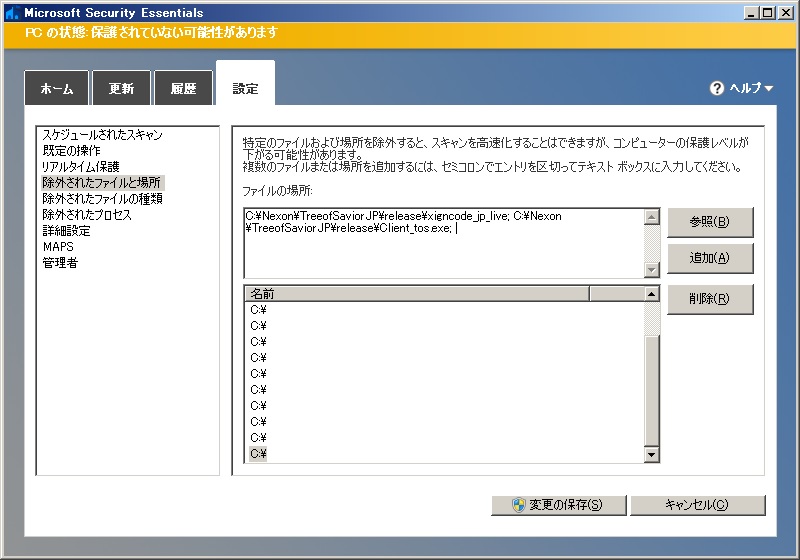This screenshot has height=560, width=800.
Task: Click the 参照(B) browse button
Action: pos(710,222)
